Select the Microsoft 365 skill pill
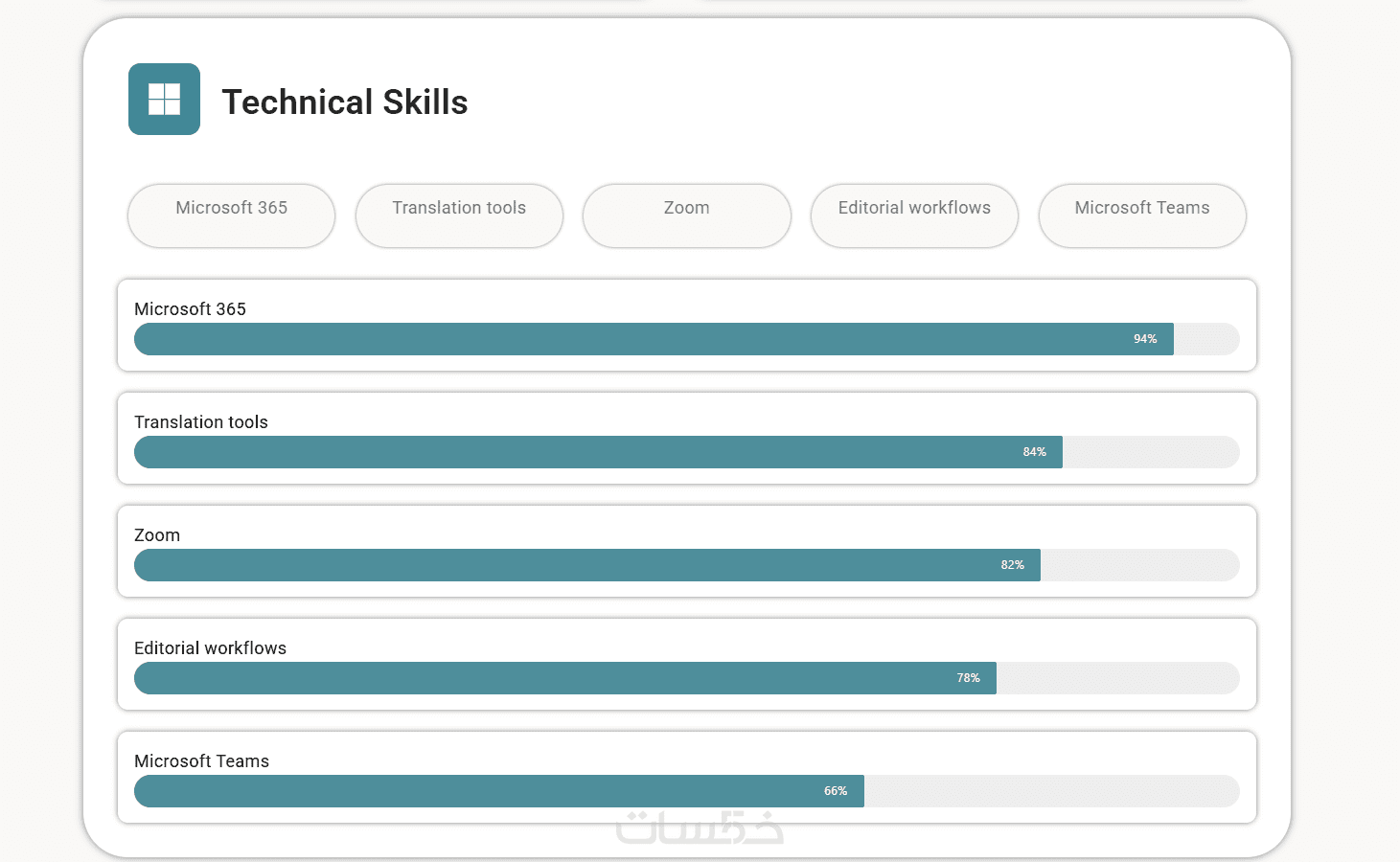The height and width of the screenshot is (862, 1400). 231,215
